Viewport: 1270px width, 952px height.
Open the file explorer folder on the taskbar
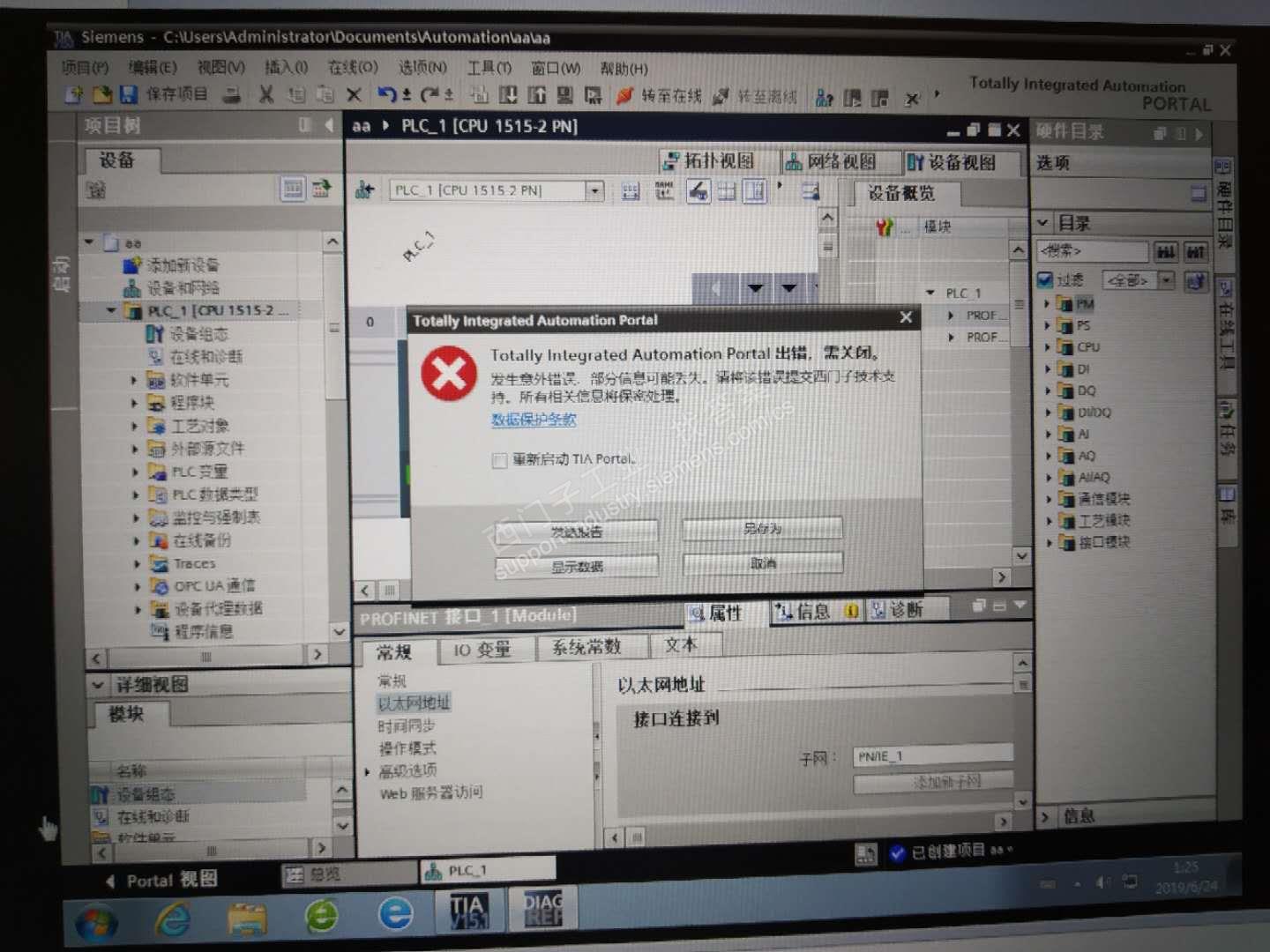(248, 919)
